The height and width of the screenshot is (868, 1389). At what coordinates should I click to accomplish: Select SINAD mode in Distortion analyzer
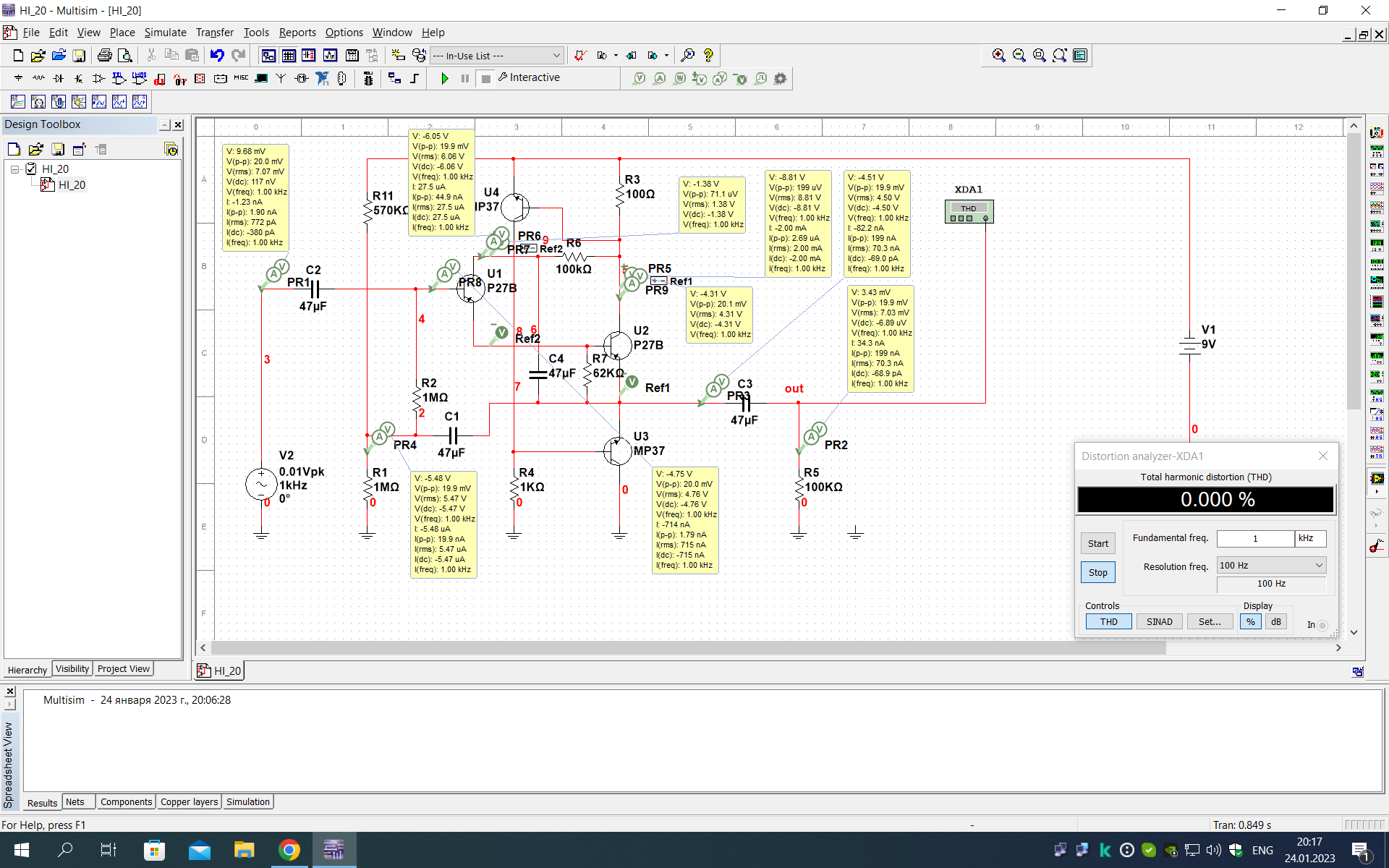1159,621
